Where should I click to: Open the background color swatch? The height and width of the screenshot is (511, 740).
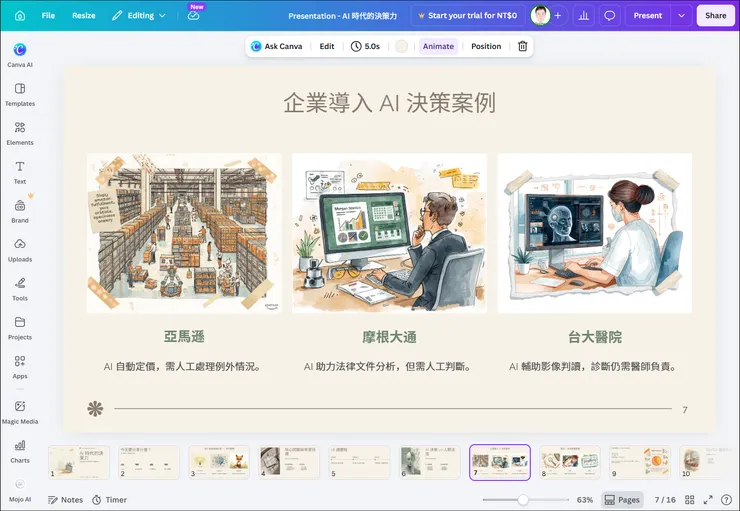(401, 46)
